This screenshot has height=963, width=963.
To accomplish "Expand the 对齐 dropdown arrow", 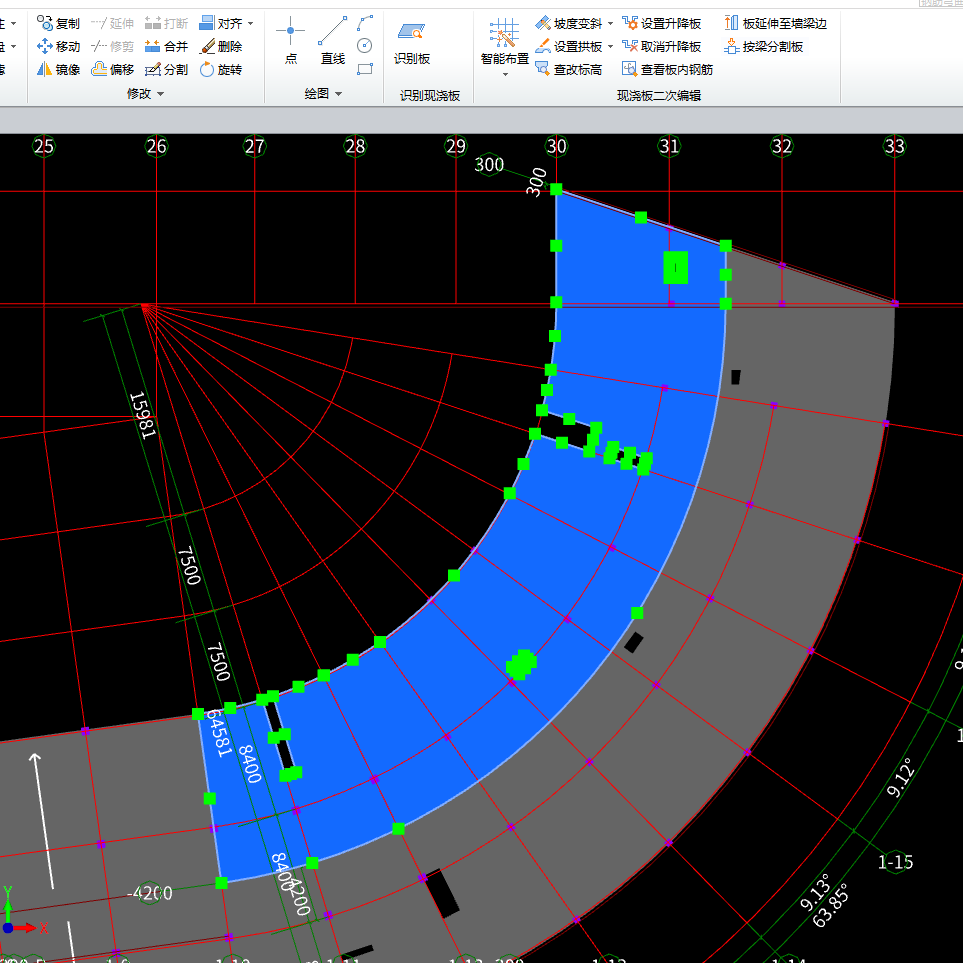I will click(x=251, y=24).
